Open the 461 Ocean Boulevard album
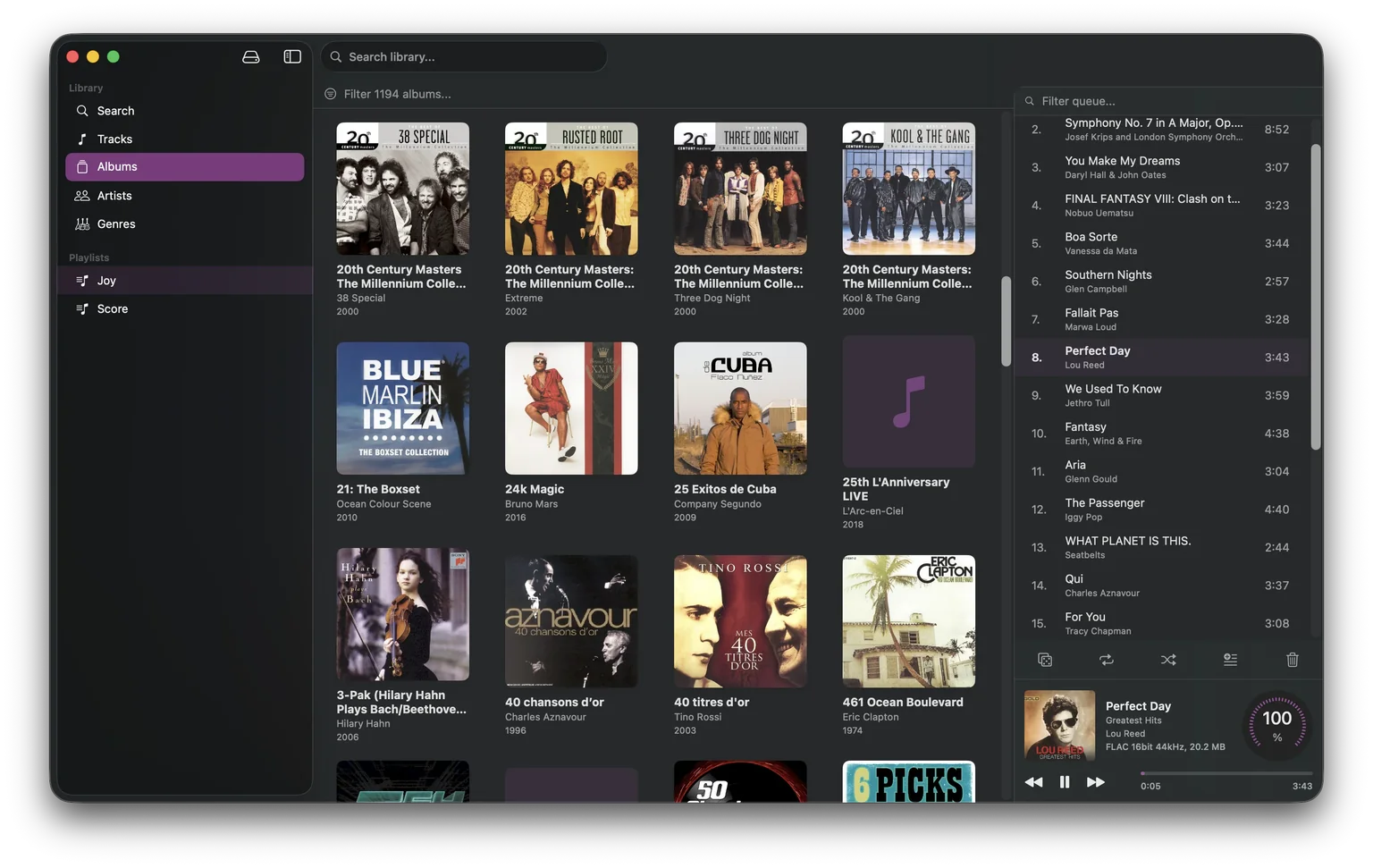Screen dimensions: 1373x868 tap(908, 621)
